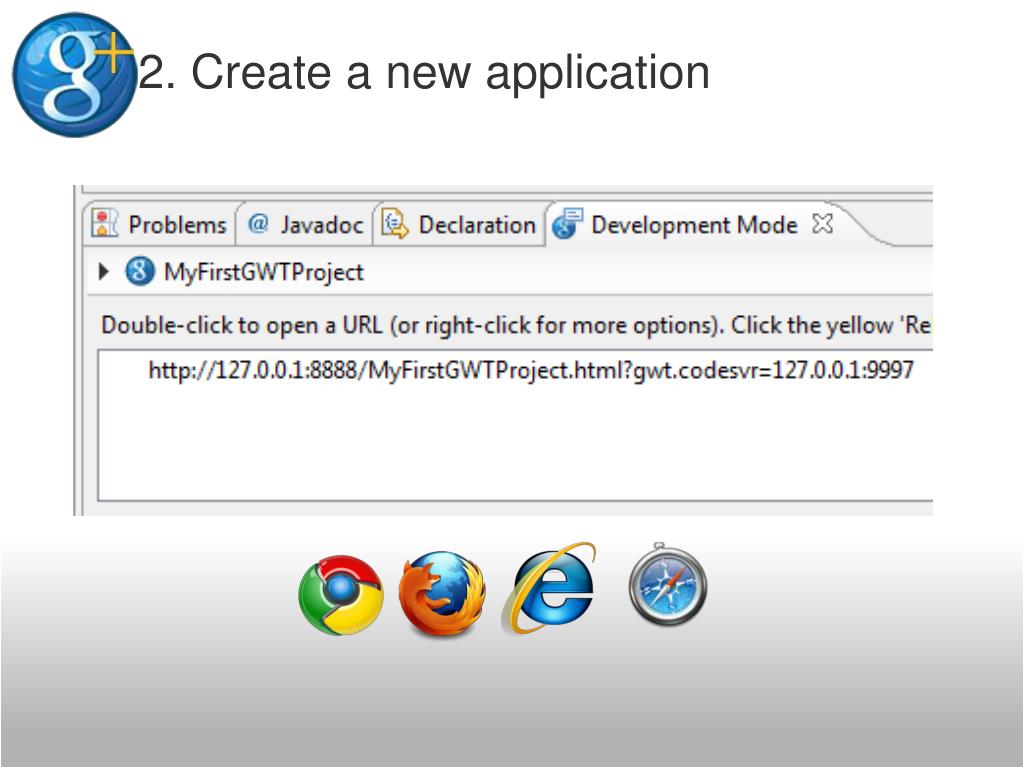Close the Development Mode view
The image size is (1023, 767).
[822, 224]
